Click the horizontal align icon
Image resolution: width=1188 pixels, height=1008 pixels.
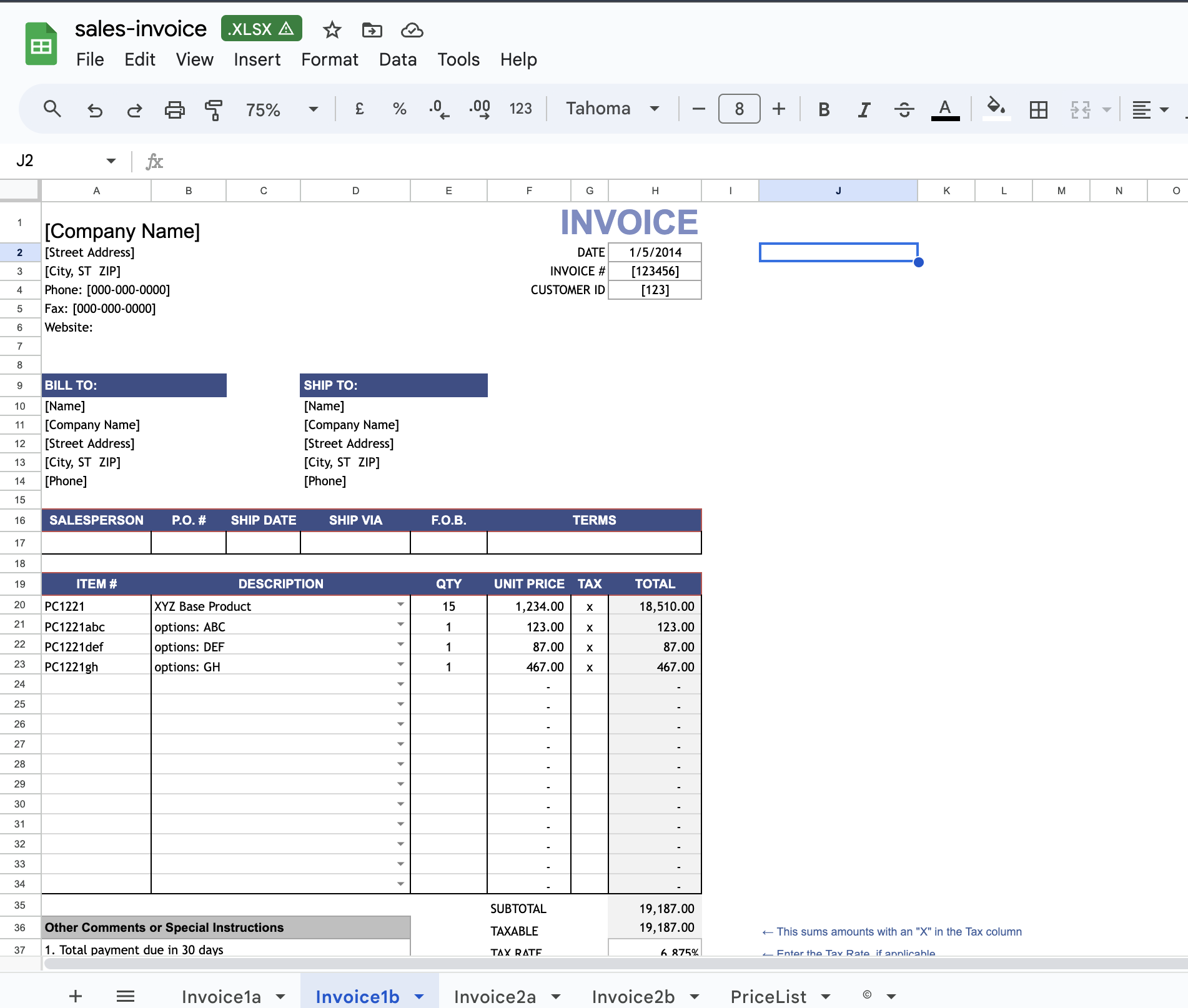pyautogui.click(x=1142, y=110)
